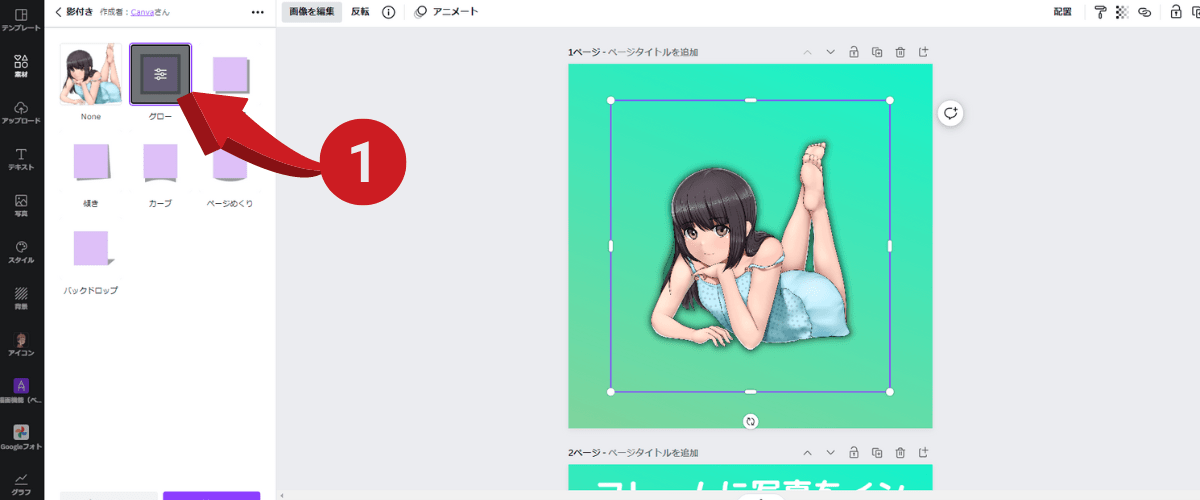The width and height of the screenshot is (1200, 500).
Task: Select the テキスト (Text) sidebar tool
Action: (21, 159)
